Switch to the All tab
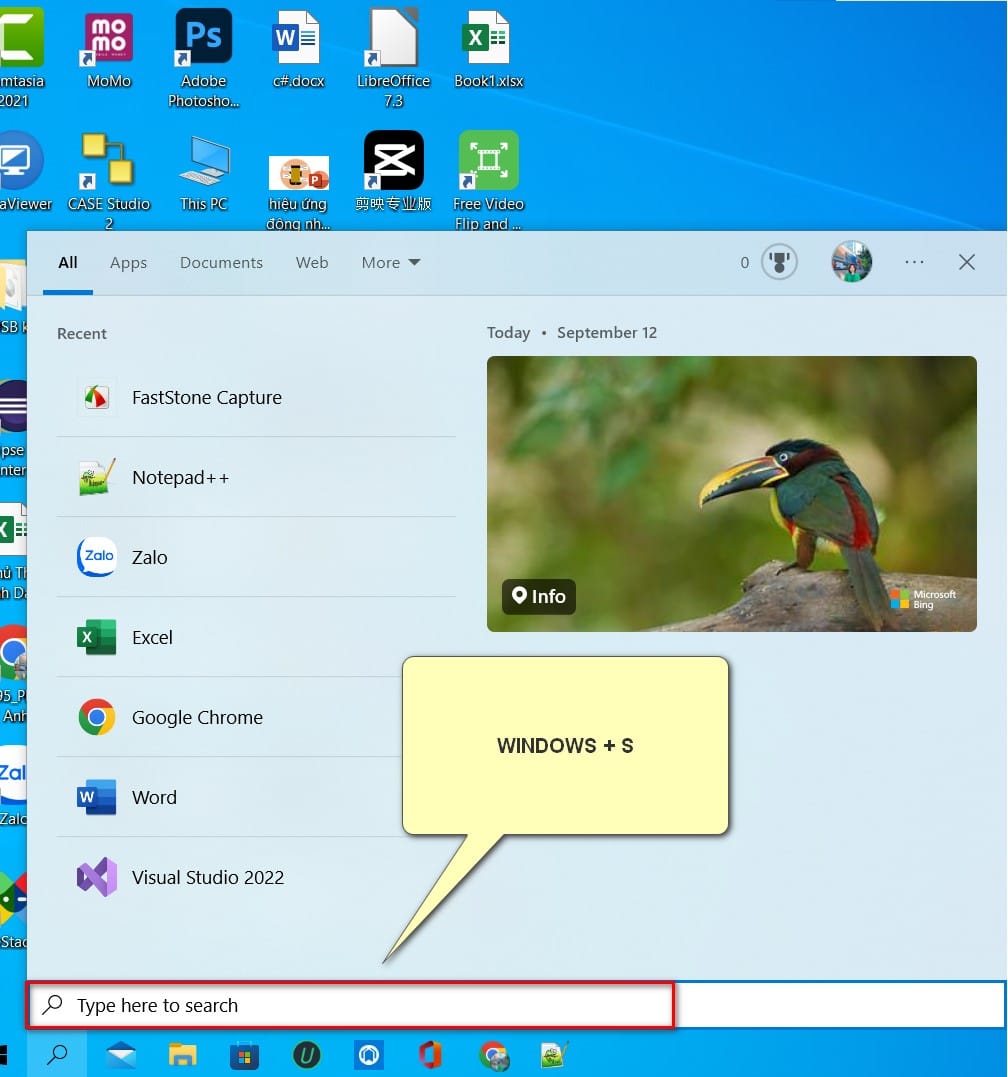 pos(67,262)
